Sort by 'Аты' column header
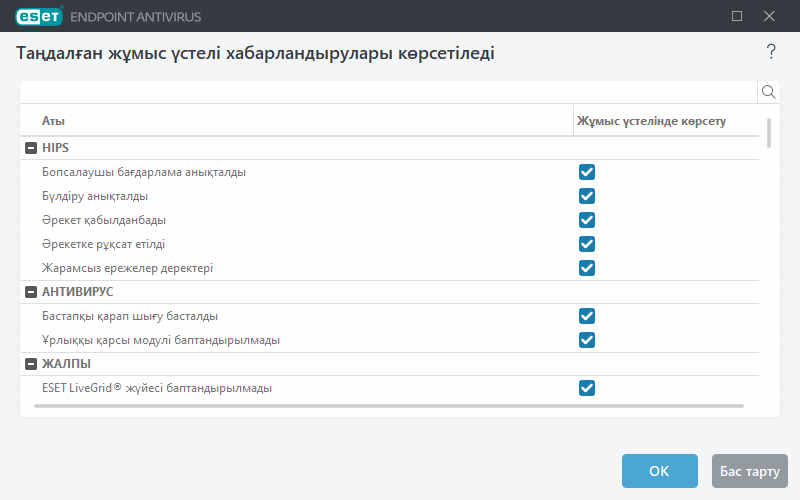The height and width of the screenshot is (500, 800). pyautogui.click(x=53, y=121)
